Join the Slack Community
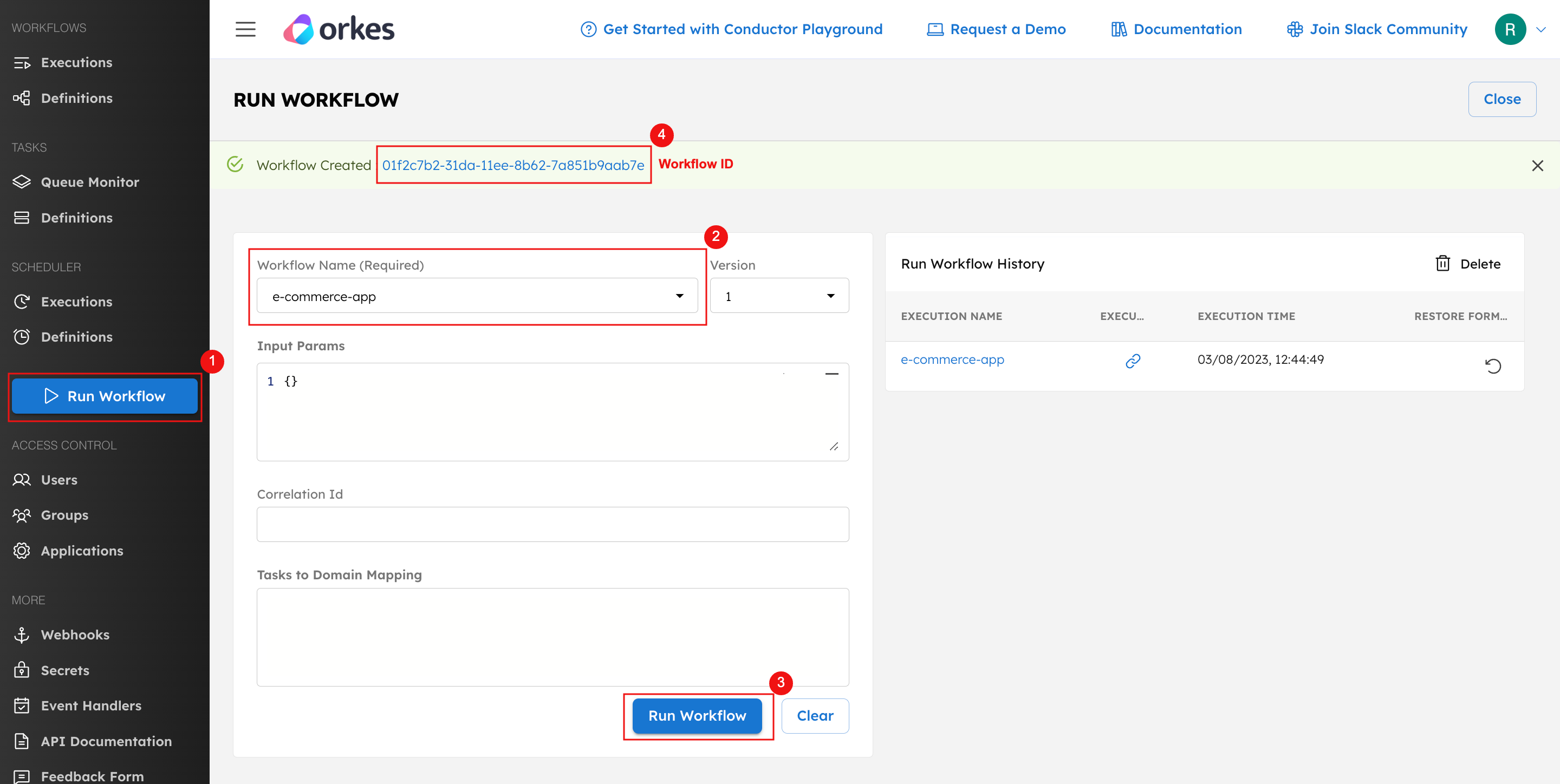 coord(1376,29)
